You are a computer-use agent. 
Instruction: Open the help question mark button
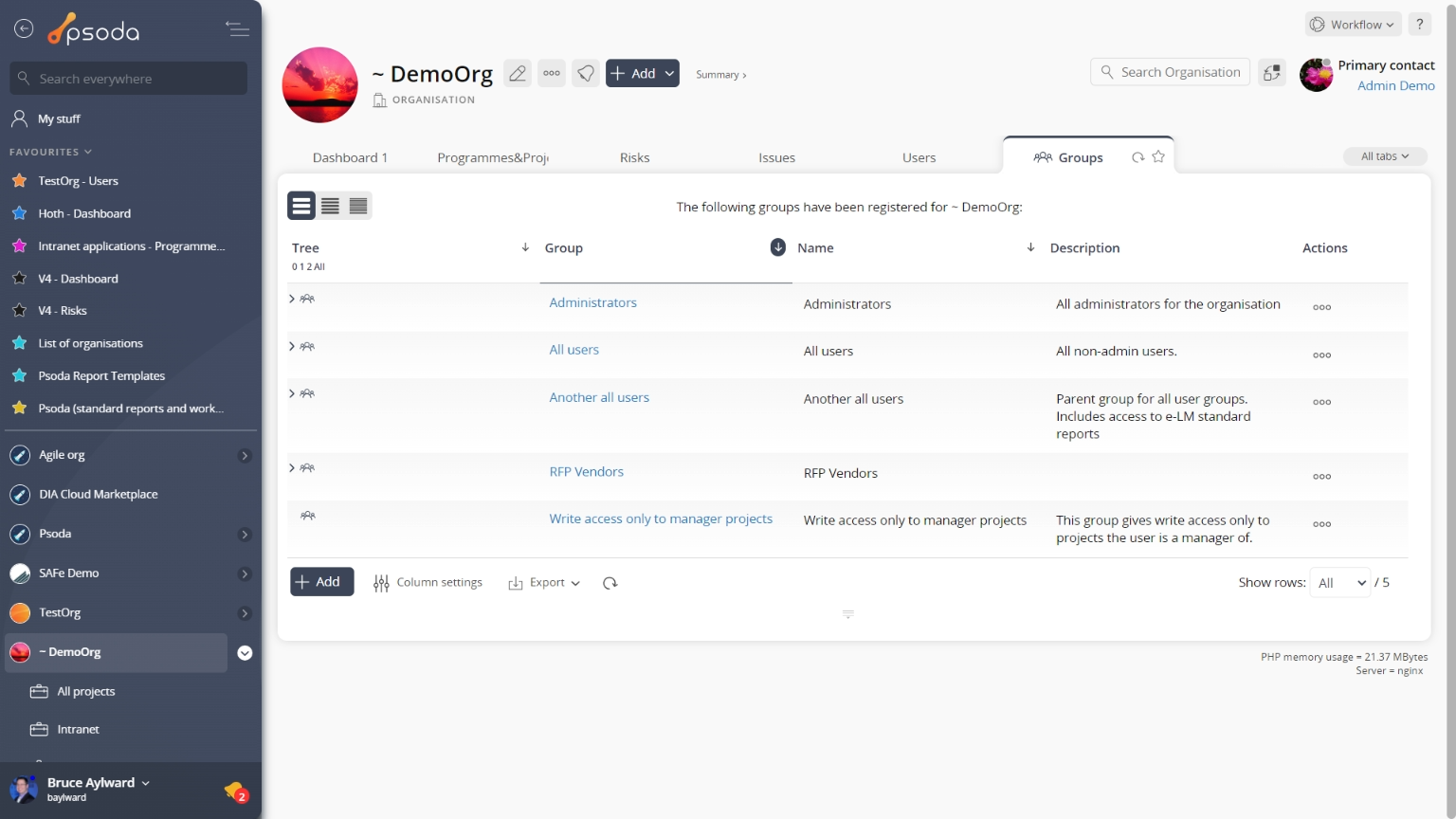(1419, 25)
